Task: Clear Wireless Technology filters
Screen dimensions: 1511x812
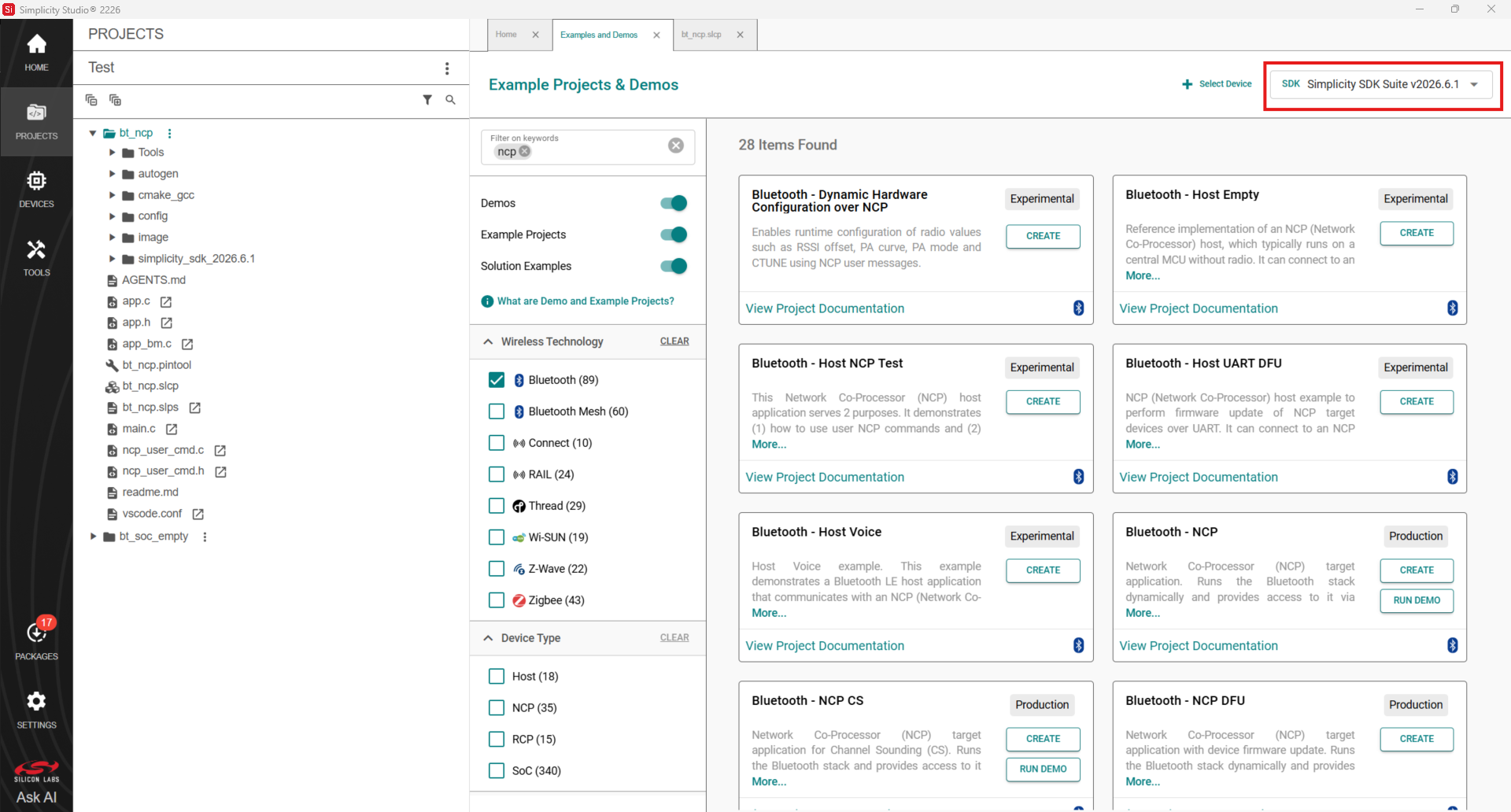Action: pyautogui.click(x=674, y=341)
